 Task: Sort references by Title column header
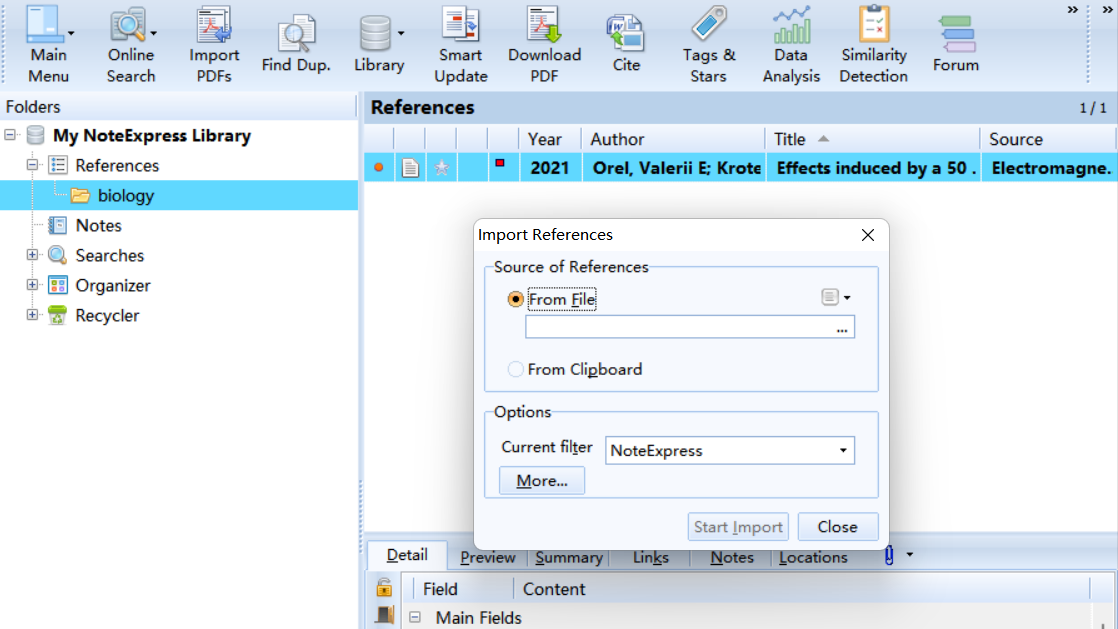pos(873,139)
